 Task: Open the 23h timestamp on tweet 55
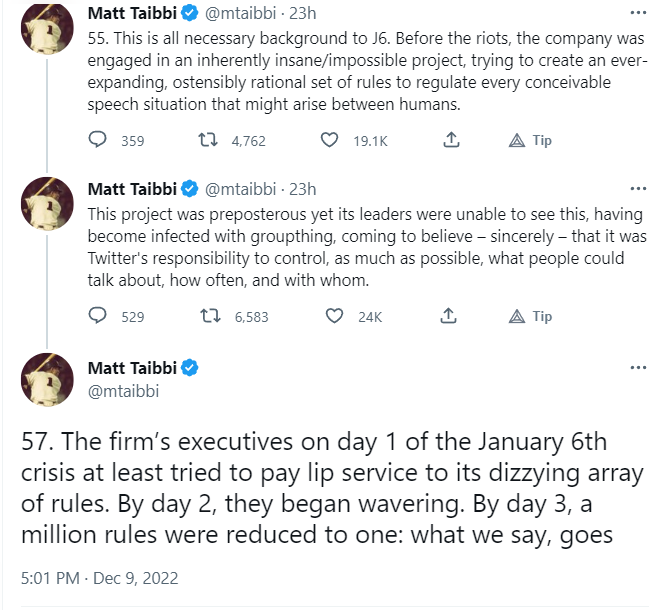click(302, 15)
